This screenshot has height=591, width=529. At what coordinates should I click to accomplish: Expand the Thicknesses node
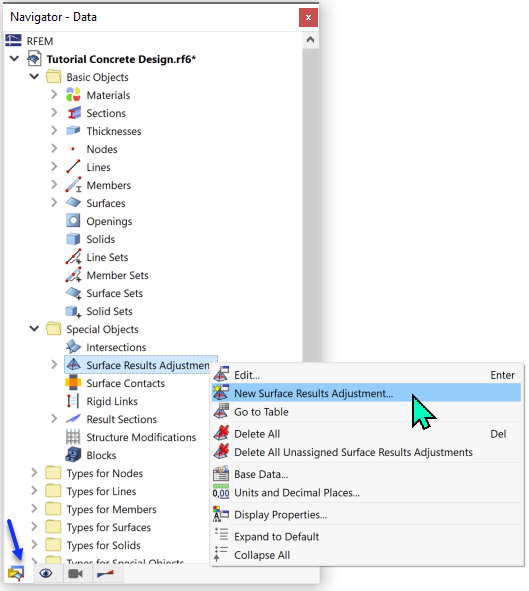pos(54,130)
